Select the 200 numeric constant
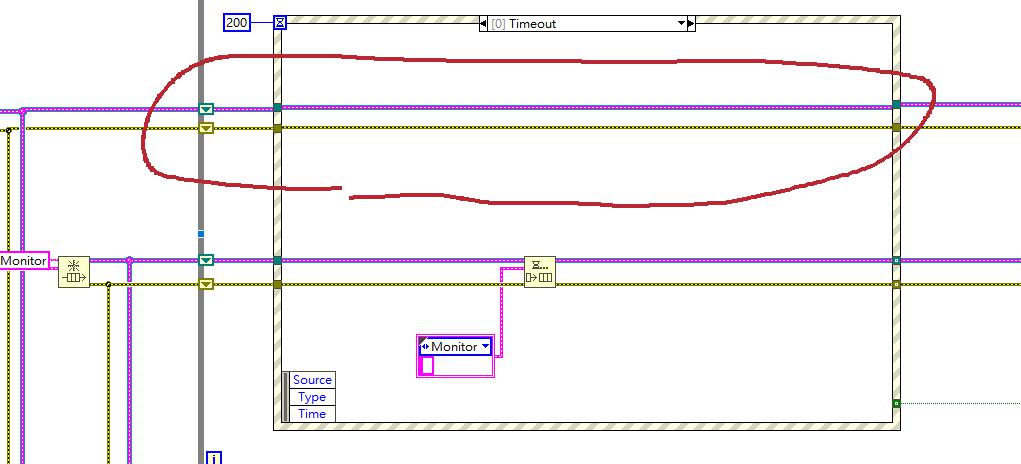 click(x=237, y=23)
